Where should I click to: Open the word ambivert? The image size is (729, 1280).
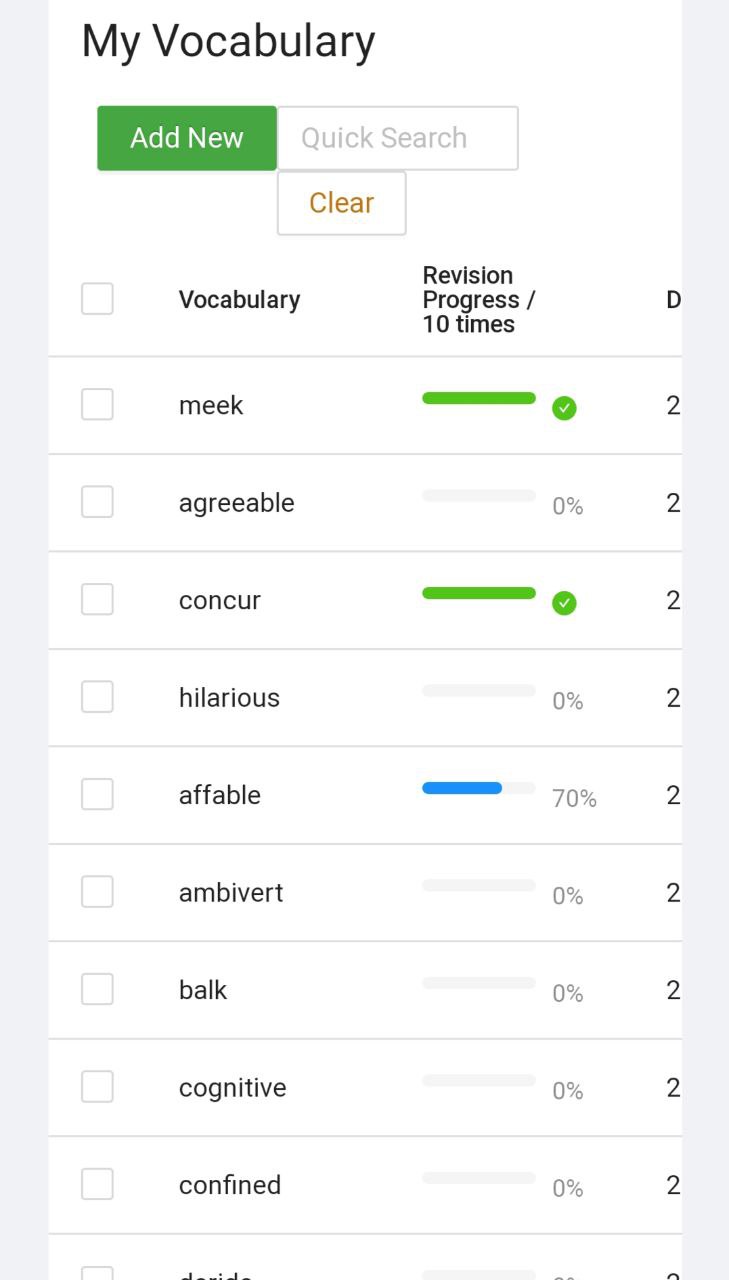(231, 892)
